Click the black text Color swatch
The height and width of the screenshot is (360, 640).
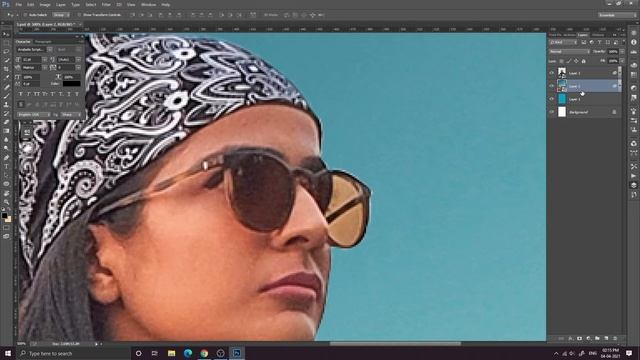point(71,84)
